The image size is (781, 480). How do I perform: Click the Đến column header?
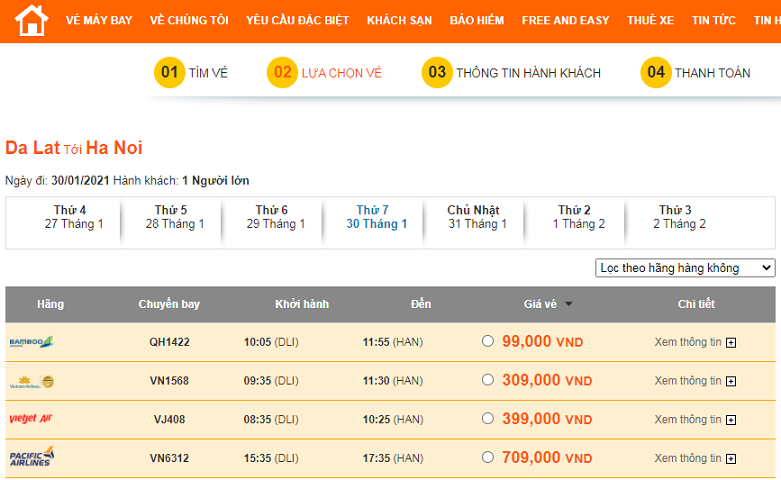(x=421, y=304)
